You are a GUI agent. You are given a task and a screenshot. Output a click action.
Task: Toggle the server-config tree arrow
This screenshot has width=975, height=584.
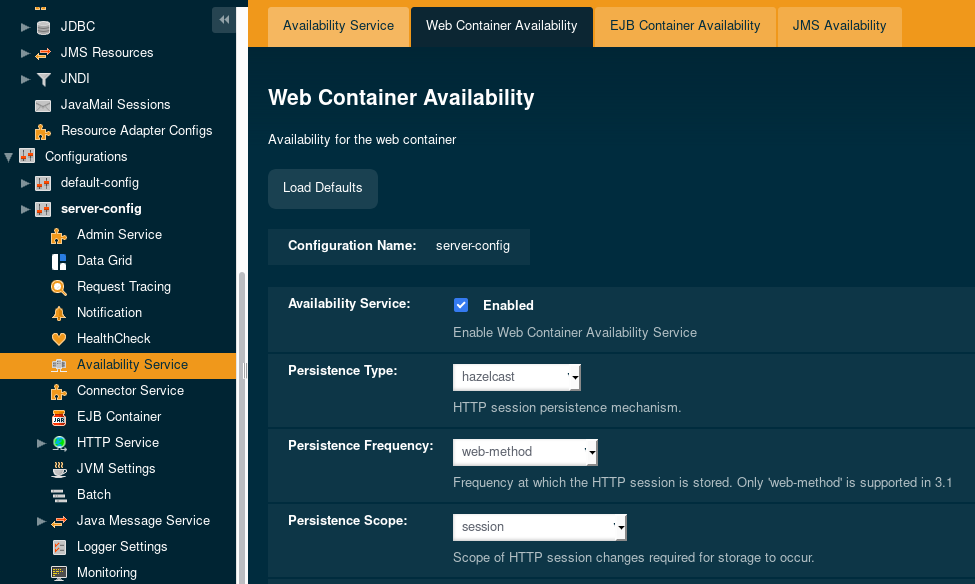click(25, 209)
